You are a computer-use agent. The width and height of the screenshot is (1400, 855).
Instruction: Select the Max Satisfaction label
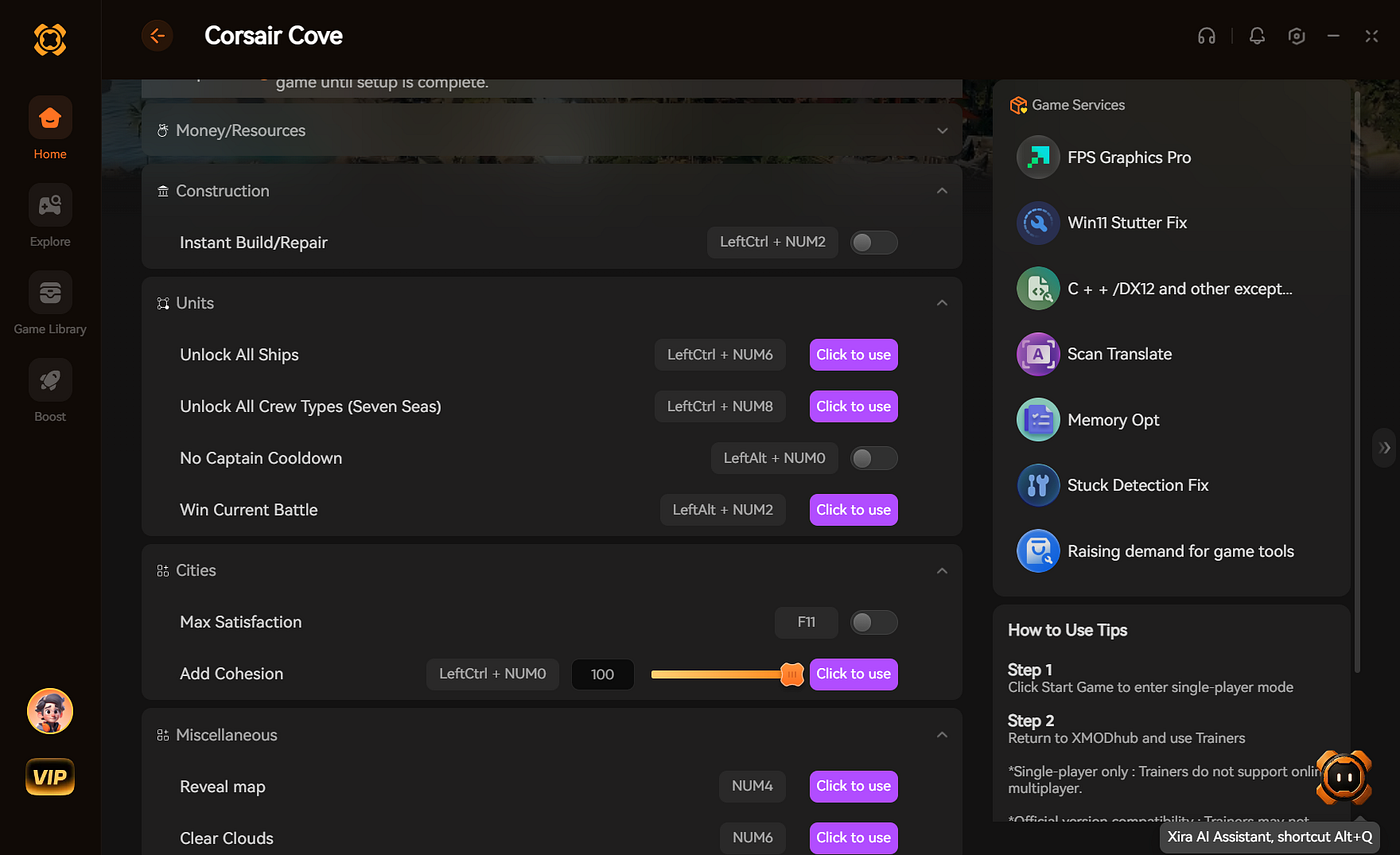click(x=241, y=622)
